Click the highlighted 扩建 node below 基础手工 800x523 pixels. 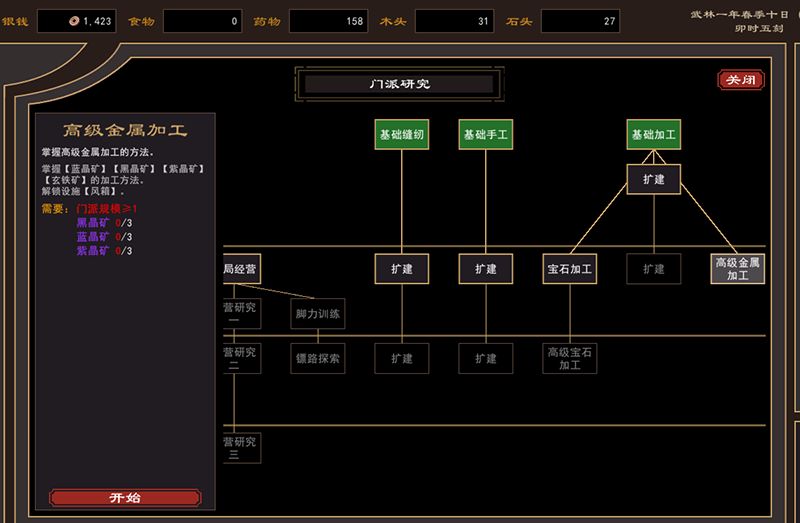(x=486, y=269)
